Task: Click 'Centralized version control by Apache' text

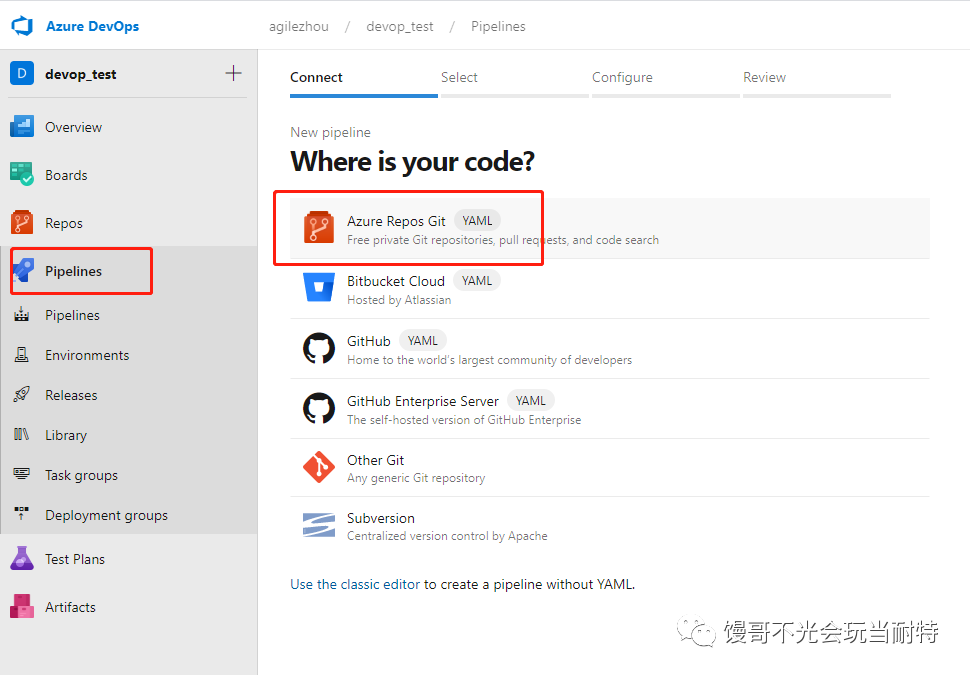Action: tap(447, 536)
